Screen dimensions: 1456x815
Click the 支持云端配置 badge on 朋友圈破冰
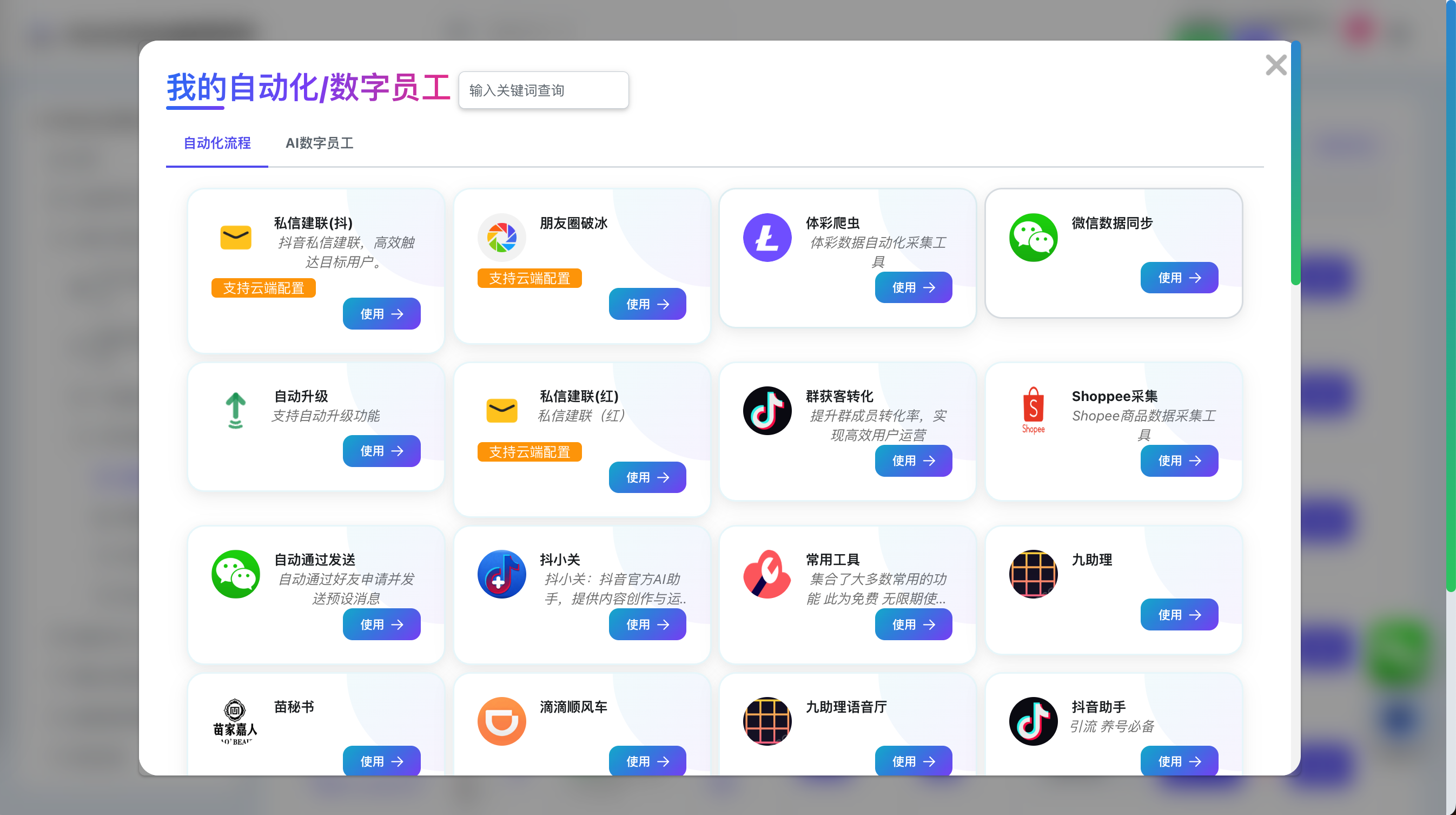[x=529, y=278]
